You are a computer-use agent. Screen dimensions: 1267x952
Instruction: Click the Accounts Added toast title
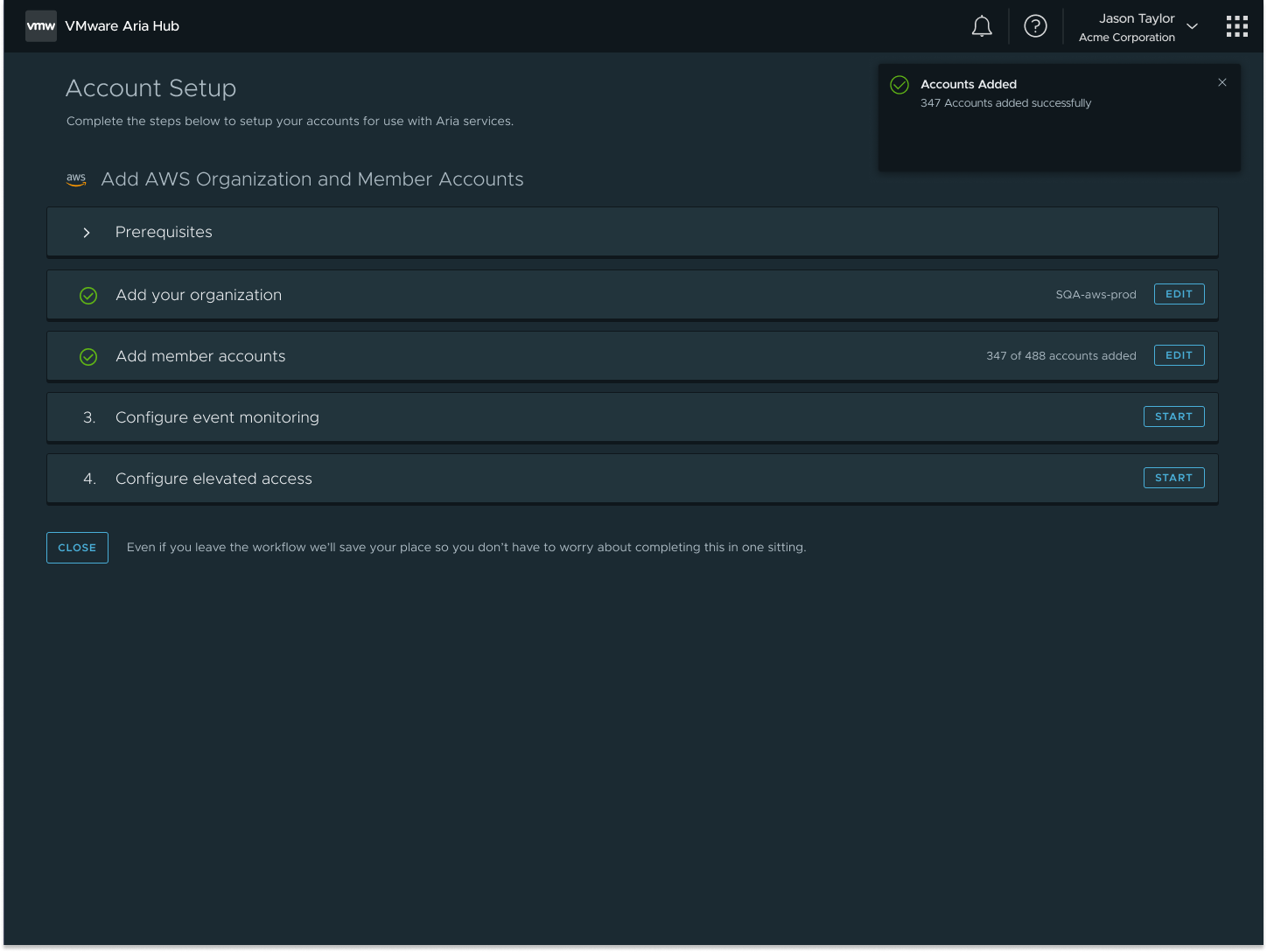tap(969, 84)
